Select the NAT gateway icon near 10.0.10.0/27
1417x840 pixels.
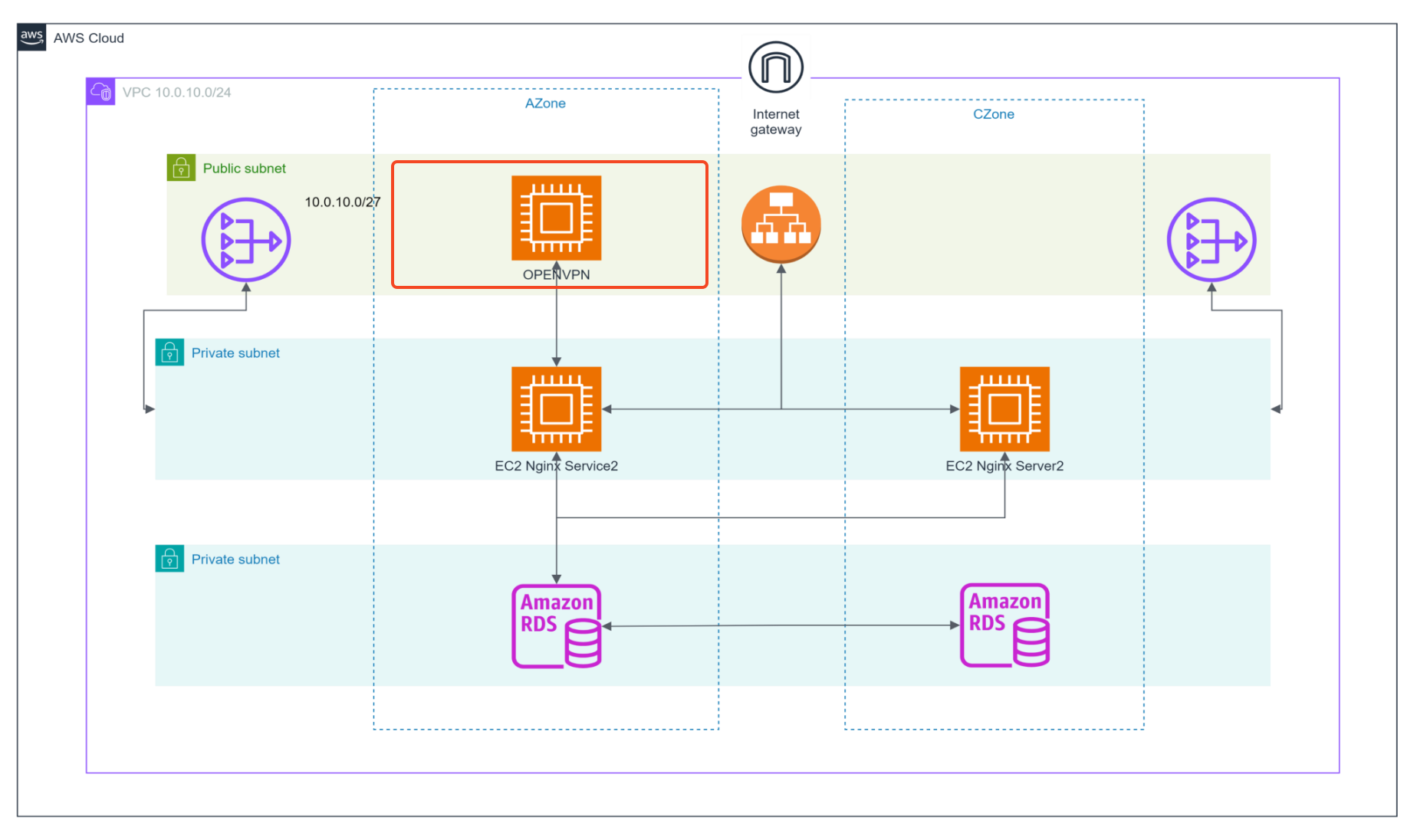coord(246,240)
